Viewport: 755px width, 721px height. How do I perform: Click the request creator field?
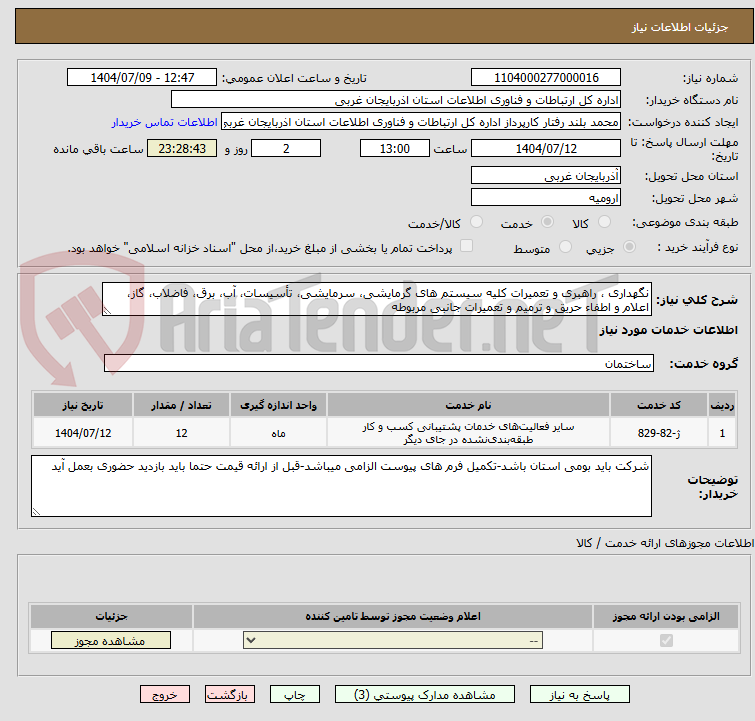421,122
